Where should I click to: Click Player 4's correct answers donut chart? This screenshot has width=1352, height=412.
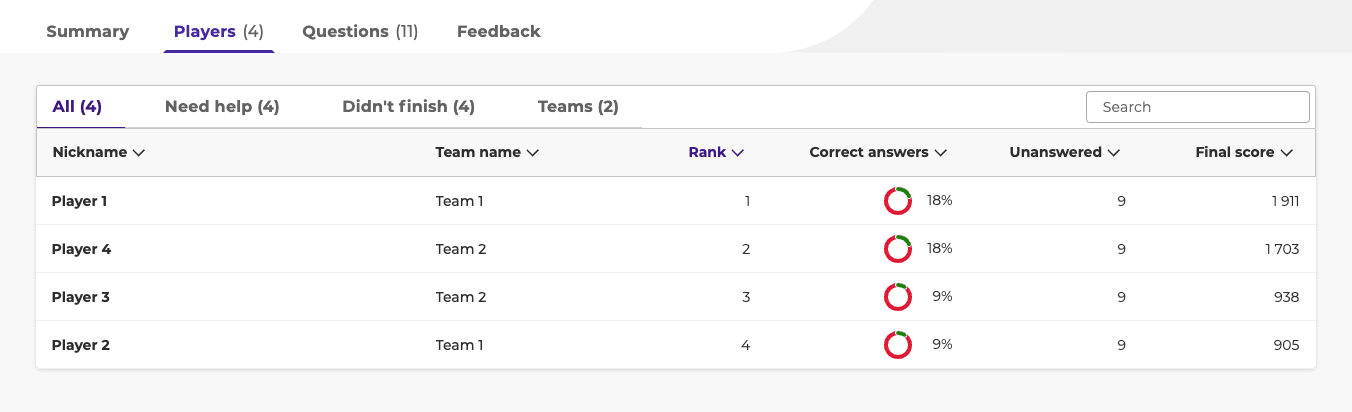(897, 249)
